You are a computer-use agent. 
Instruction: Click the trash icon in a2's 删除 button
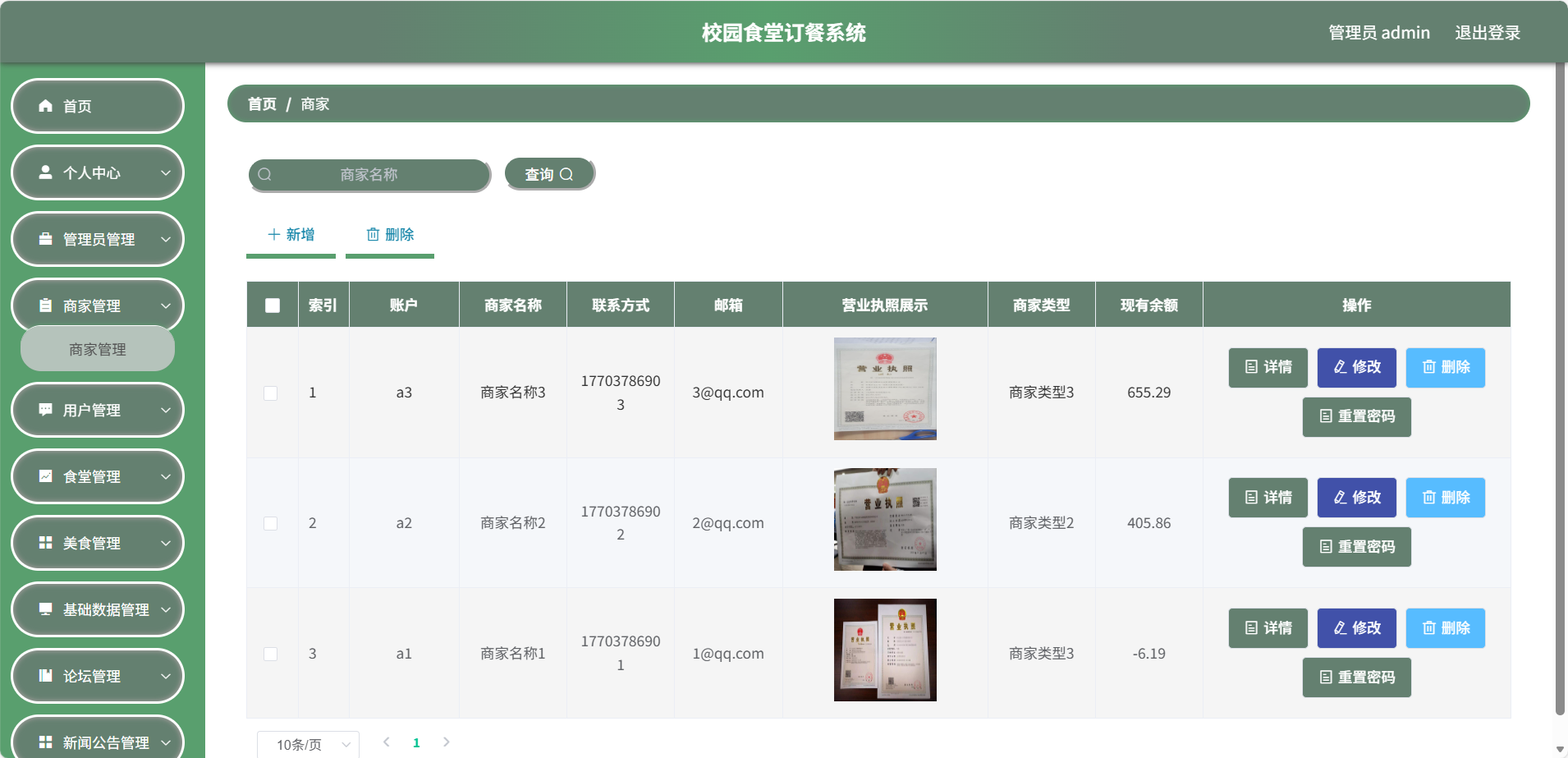tap(1429, 498)
